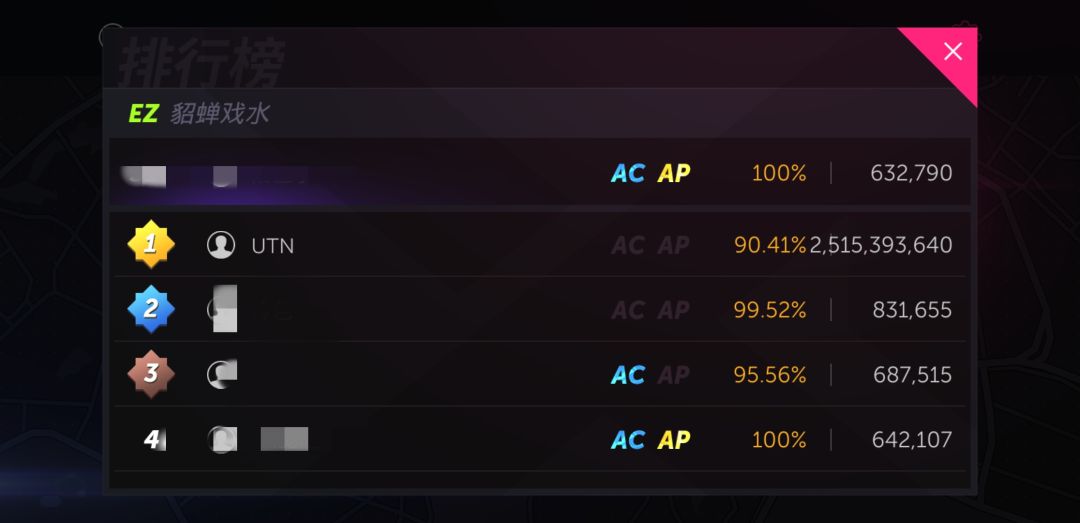This screenshot has width=1080, height=523.
Task: Open UTN's player avatar icon
Action: [221, 245]
